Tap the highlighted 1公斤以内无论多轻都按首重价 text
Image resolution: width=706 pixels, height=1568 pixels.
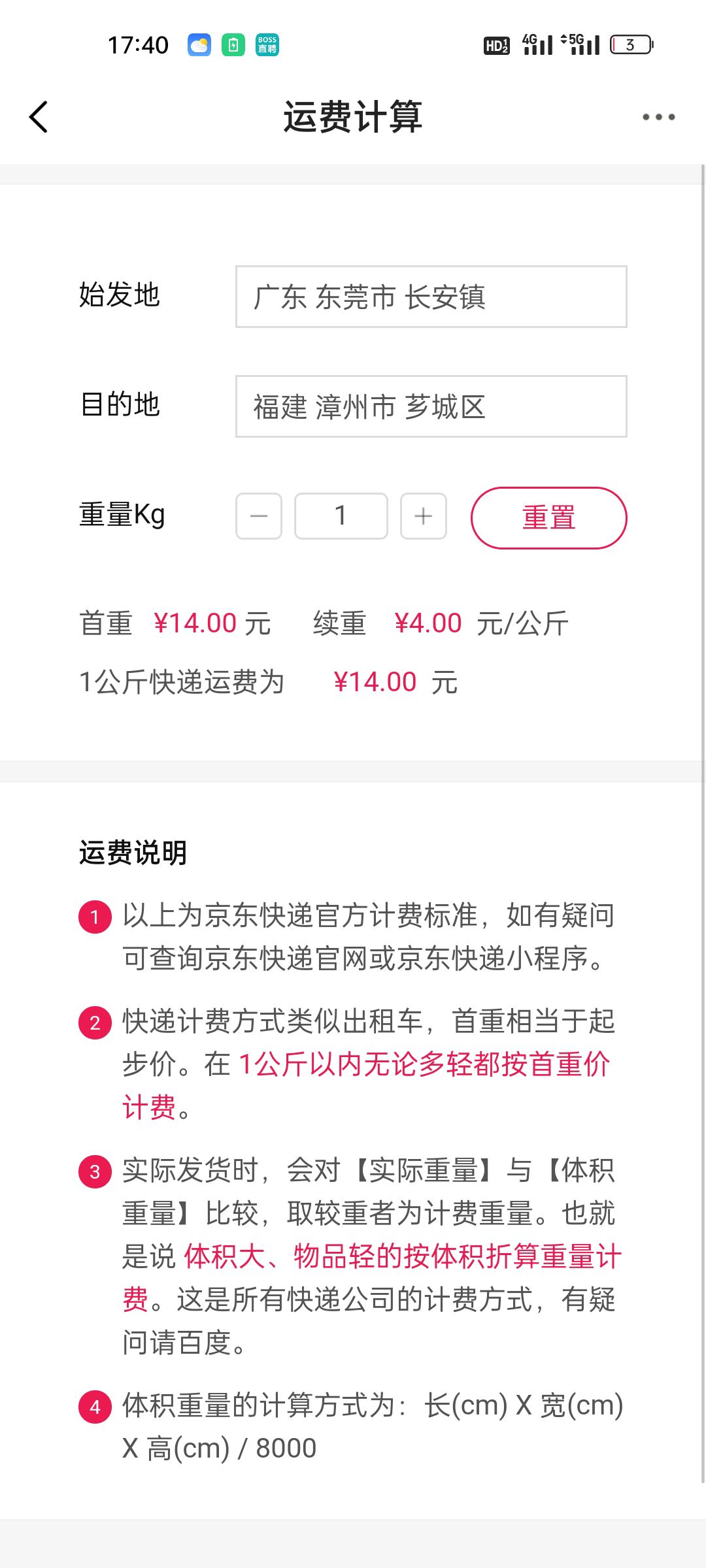tap(425, 1064)
